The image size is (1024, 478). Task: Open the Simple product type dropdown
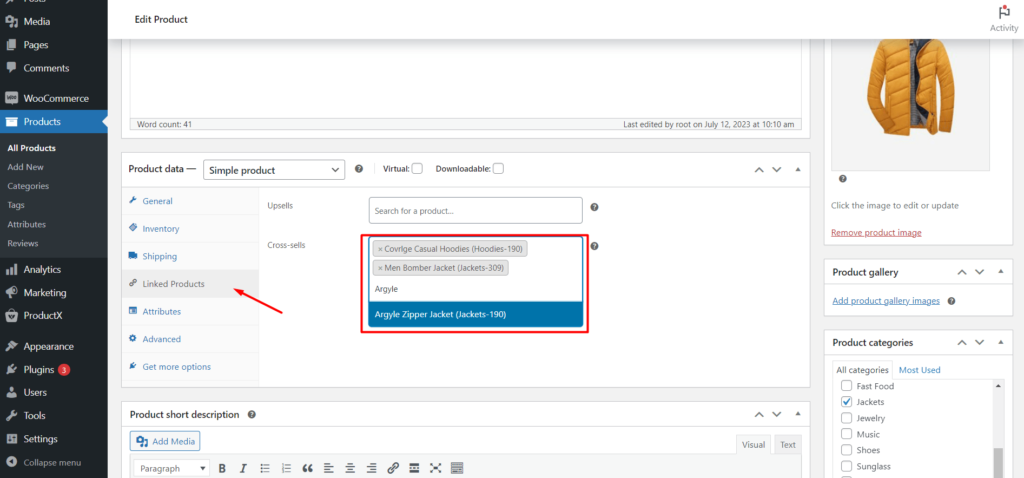click(274, 170)
